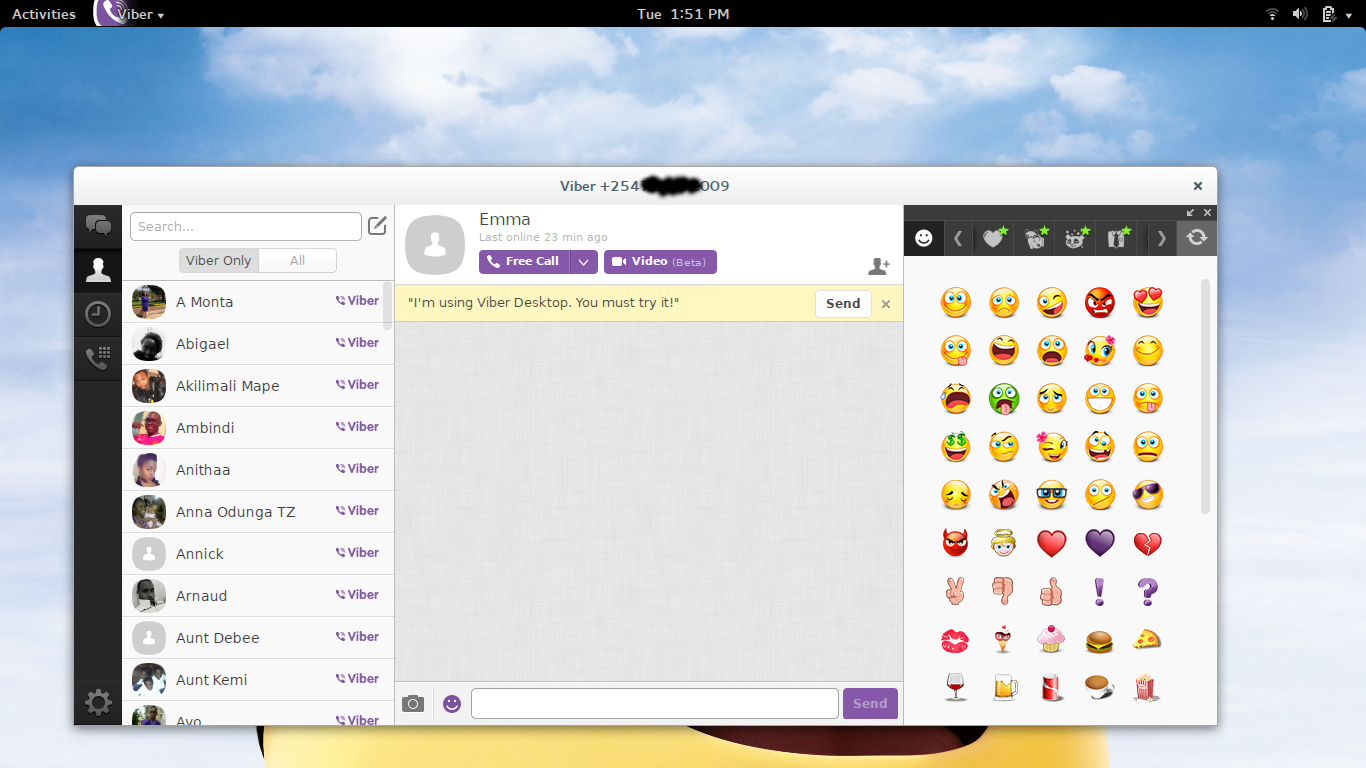Insert the heart-eyes emoticon
Screen dimensions: 1366x768
click(x=1148, y=302)
